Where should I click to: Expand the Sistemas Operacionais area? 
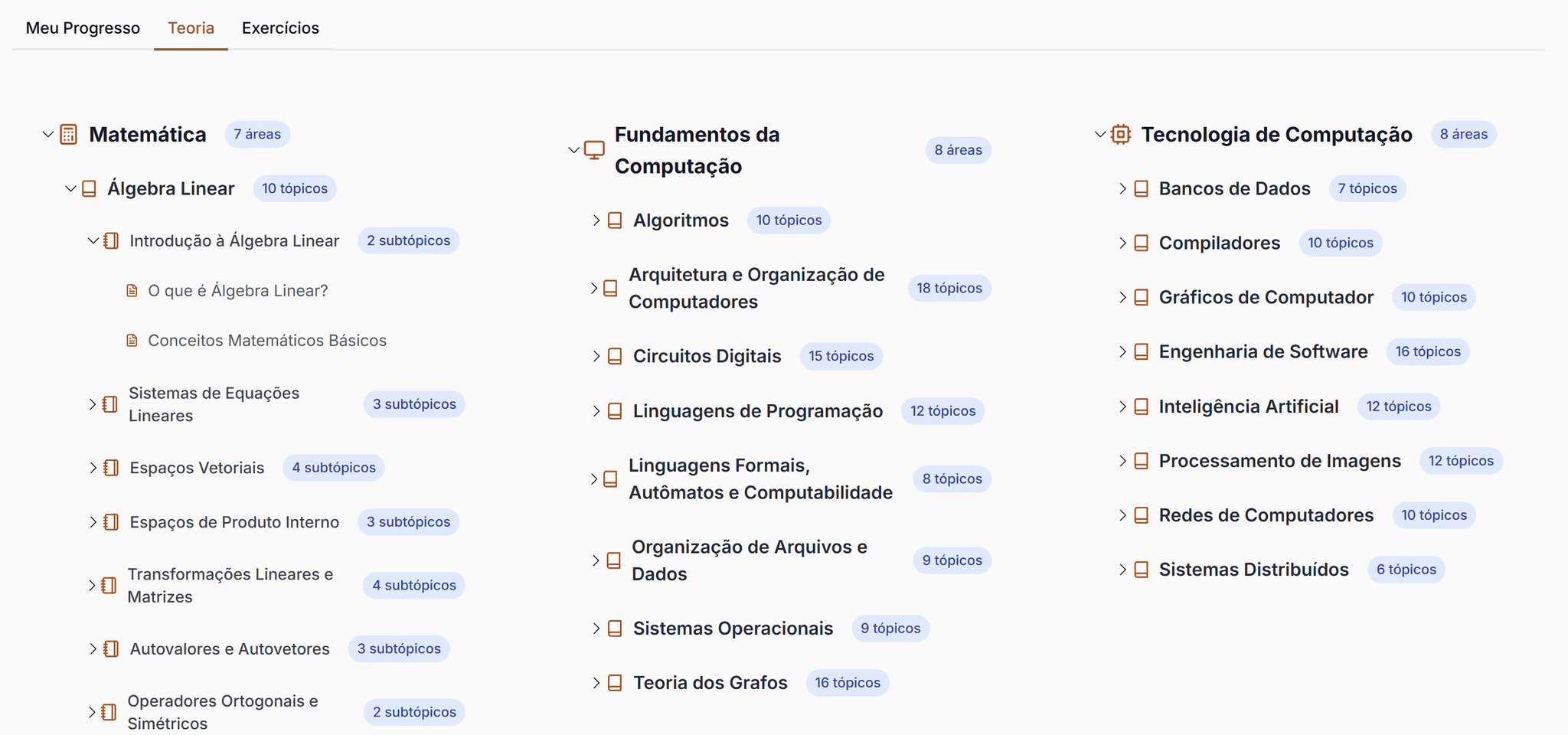pyautogui.click(x=596, y=629)
